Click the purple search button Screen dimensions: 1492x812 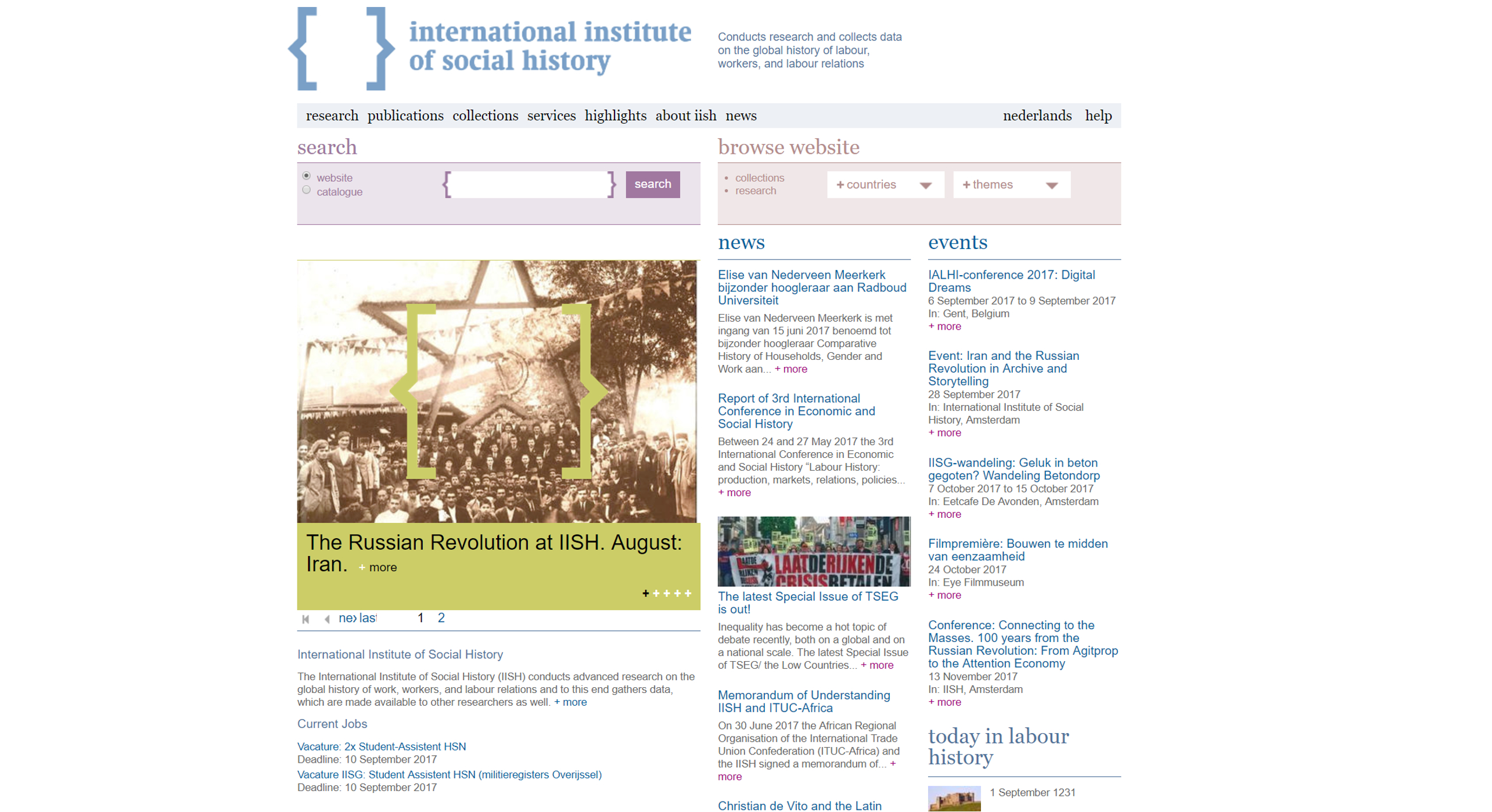pyautogui.click(x=653, y=185)
